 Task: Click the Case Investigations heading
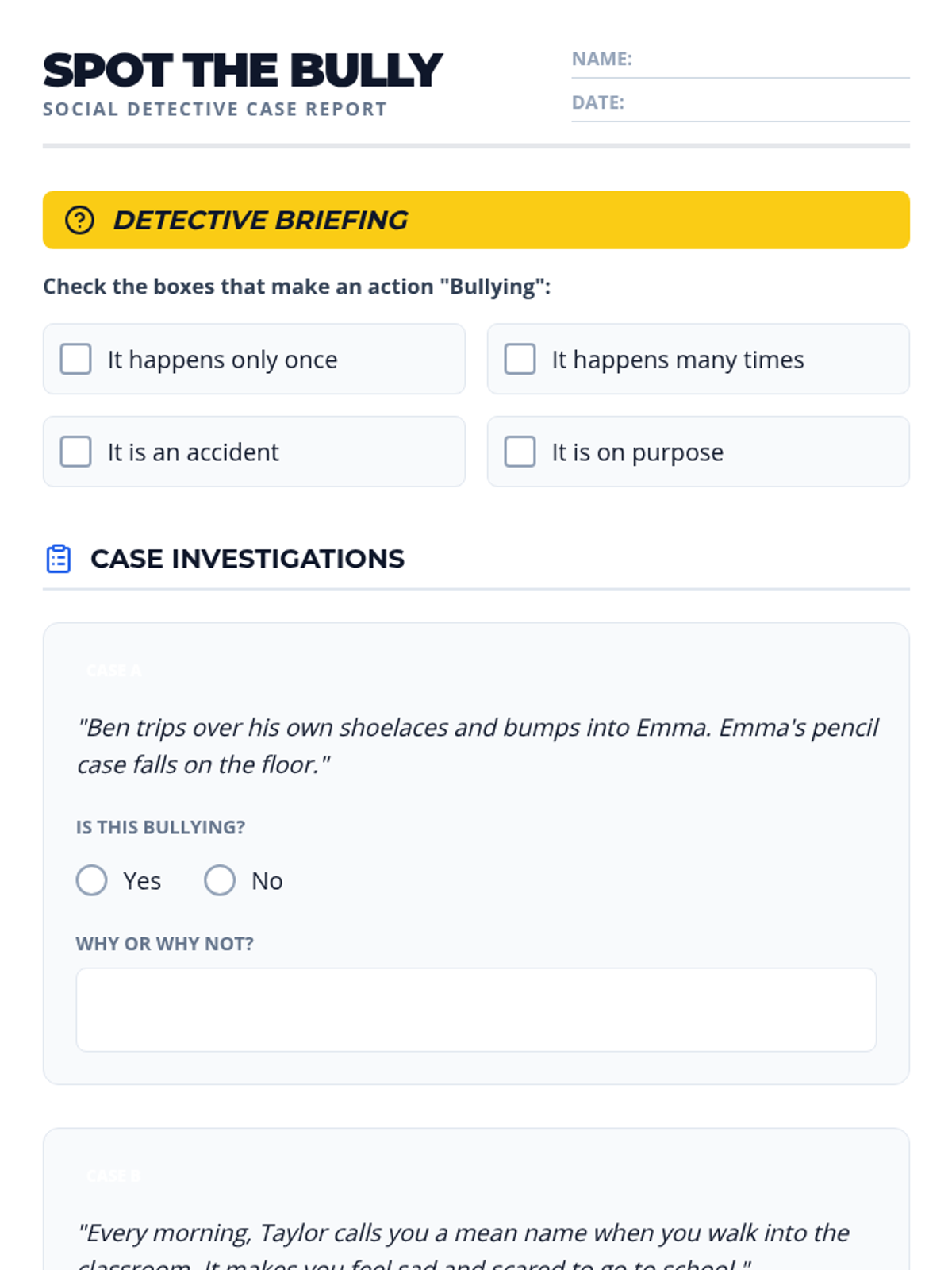(x=248, y=559)
